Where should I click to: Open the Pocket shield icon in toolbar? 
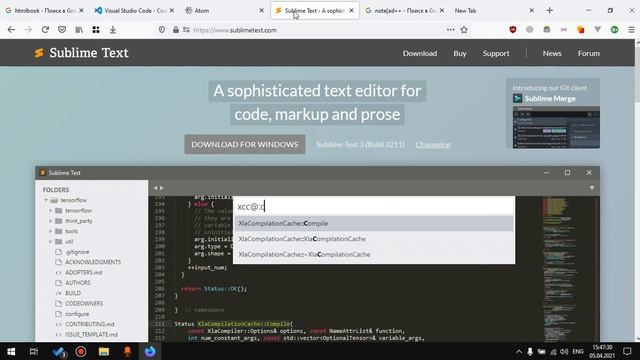(x=62, y=30)
